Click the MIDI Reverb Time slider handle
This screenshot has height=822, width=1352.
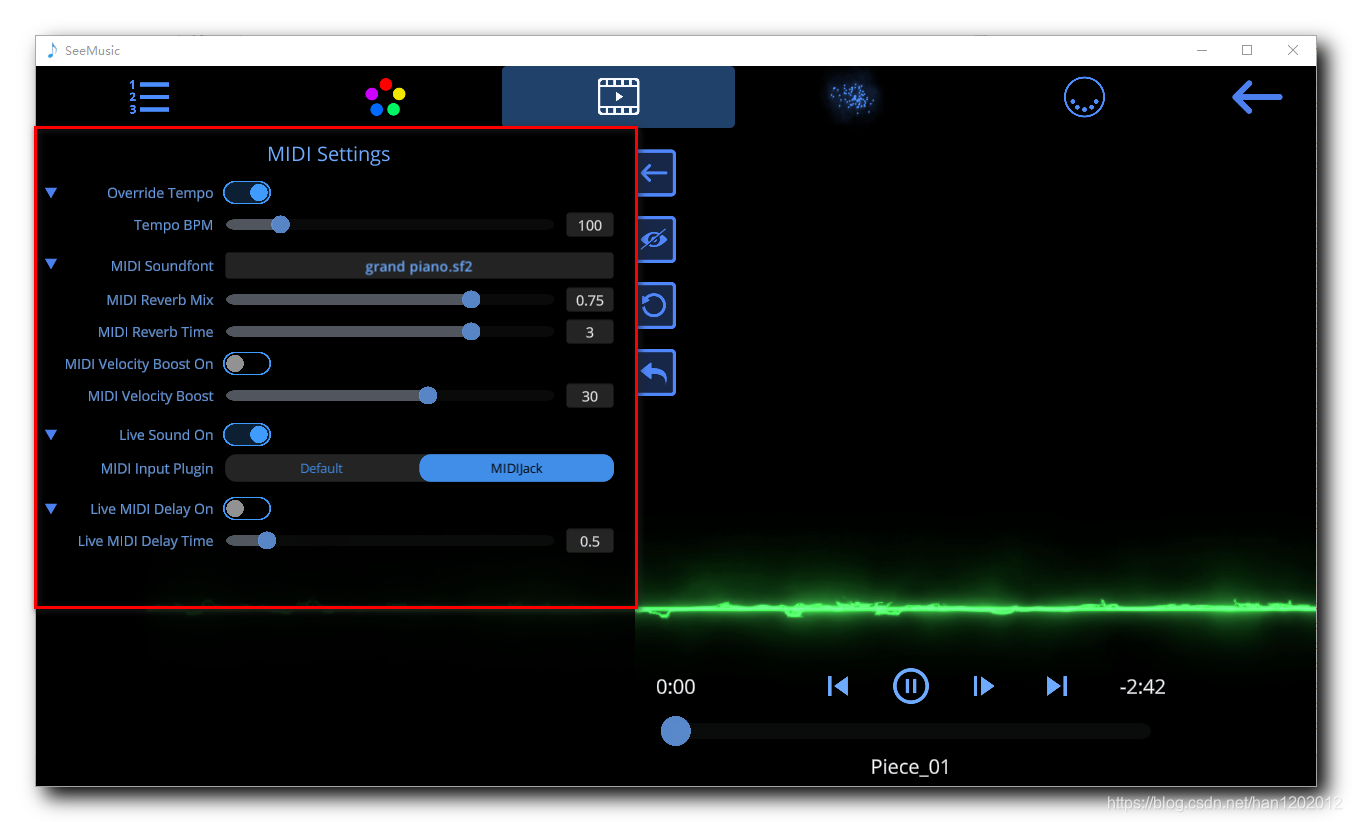pyautogui.click(x=471, y=332)
